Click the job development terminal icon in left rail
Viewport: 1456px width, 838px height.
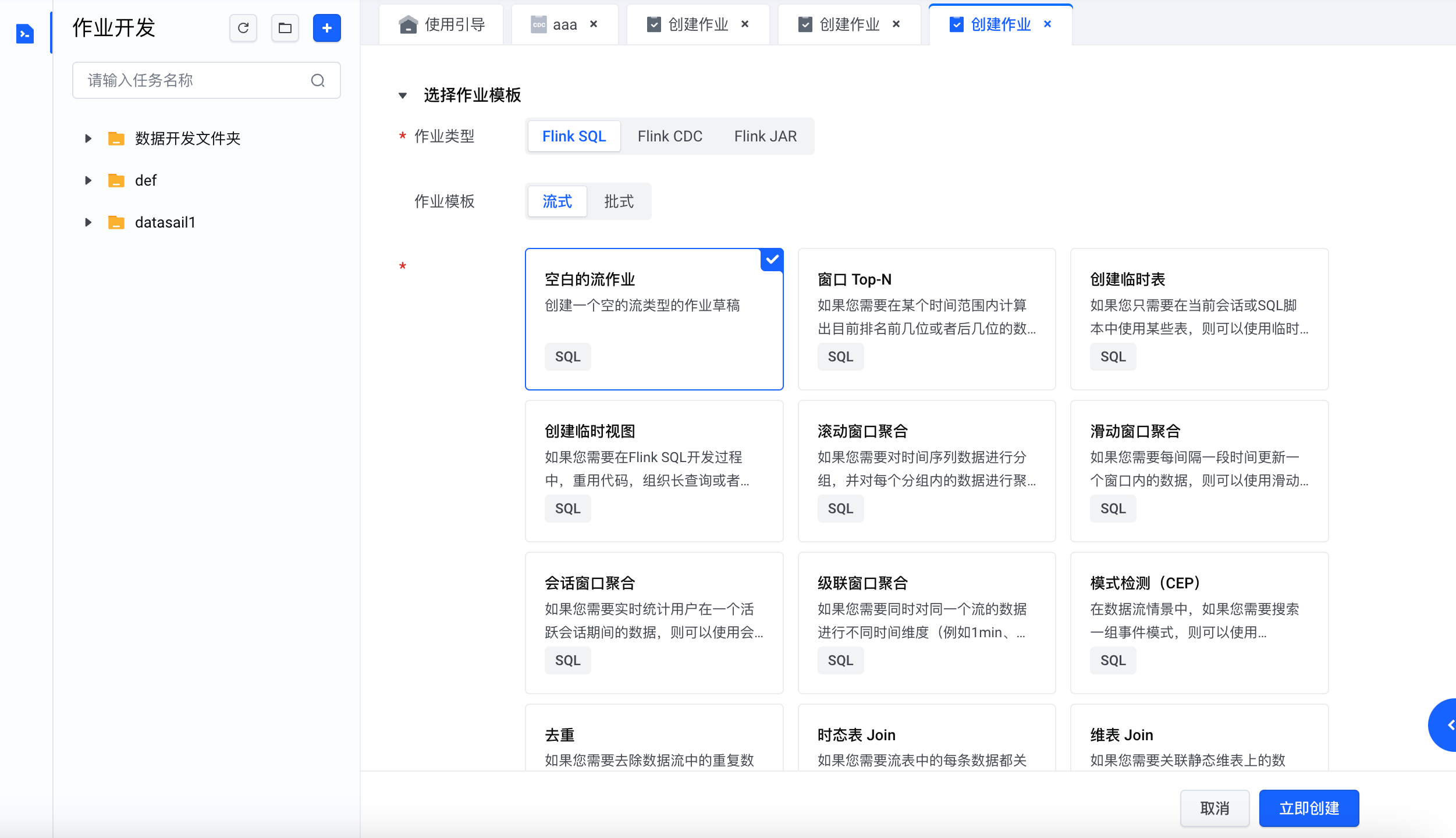coord(24,34)
